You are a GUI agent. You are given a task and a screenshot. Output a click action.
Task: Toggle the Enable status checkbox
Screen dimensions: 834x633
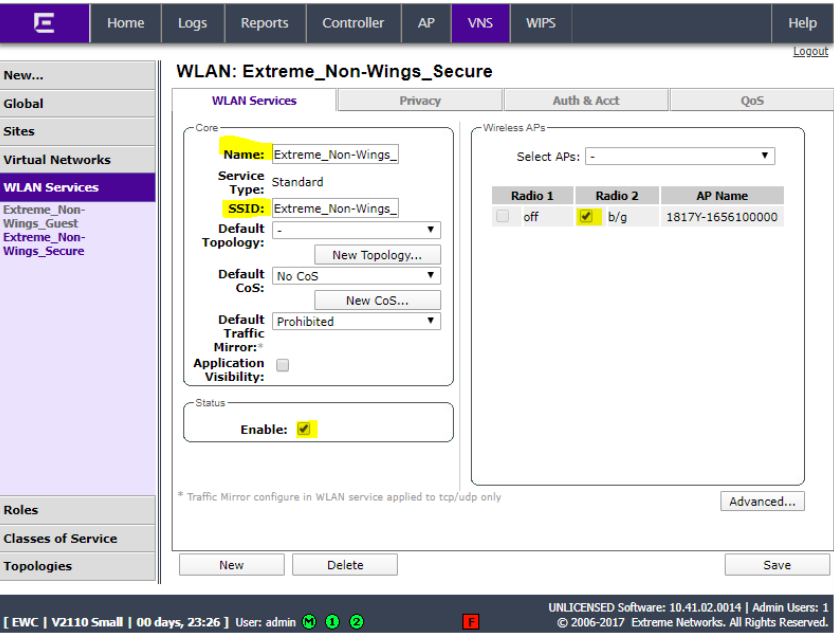[304, 429]
